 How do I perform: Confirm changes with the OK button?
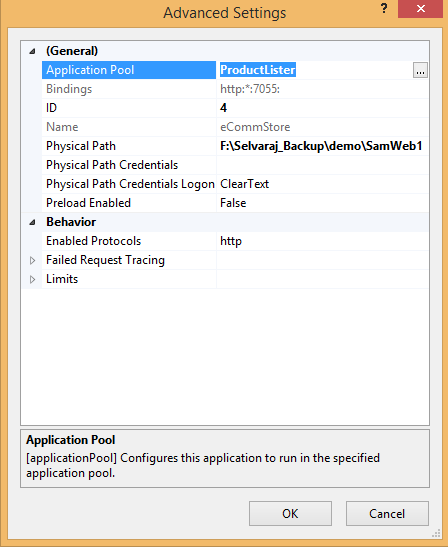pos(290,514)
